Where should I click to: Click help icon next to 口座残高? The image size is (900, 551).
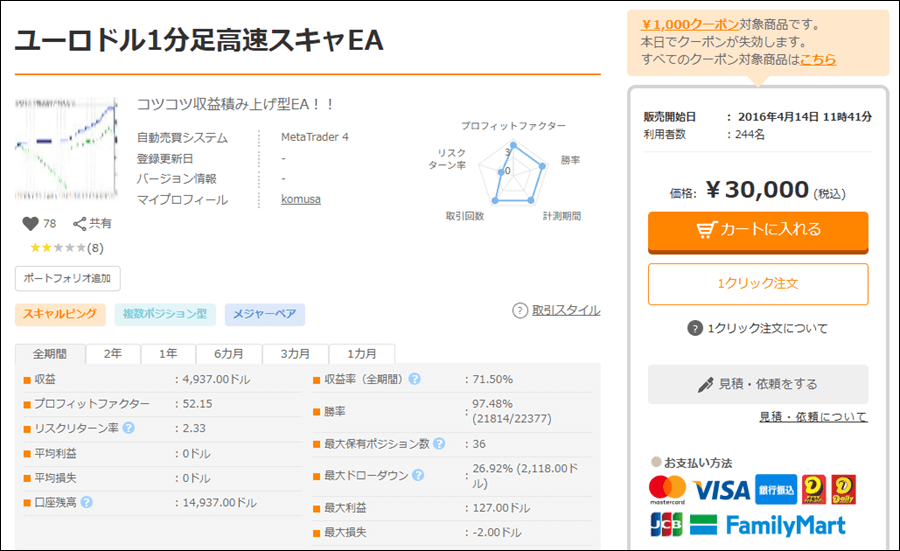click(x=86, y=502)
